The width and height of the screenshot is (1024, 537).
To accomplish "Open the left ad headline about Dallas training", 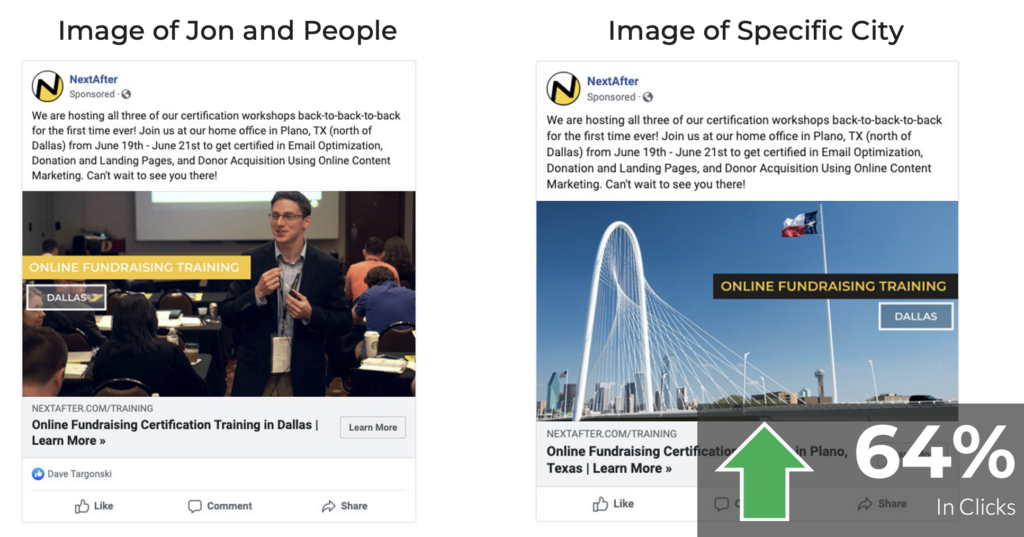I will (175, 432).
